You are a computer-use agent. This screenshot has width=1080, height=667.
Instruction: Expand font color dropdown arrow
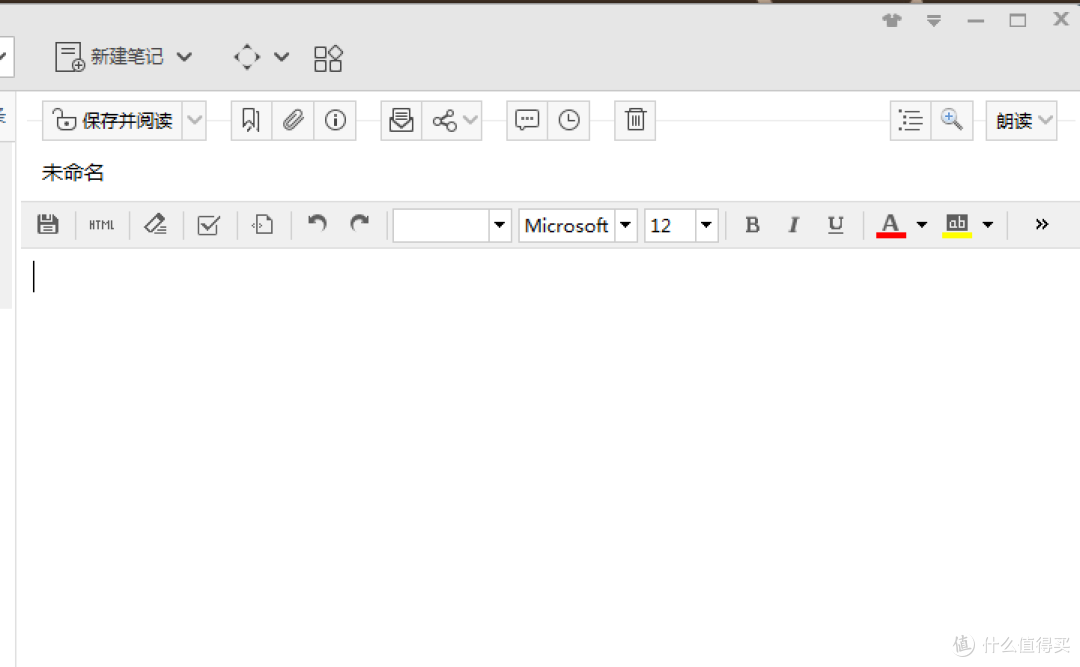(x=922, y=225)
